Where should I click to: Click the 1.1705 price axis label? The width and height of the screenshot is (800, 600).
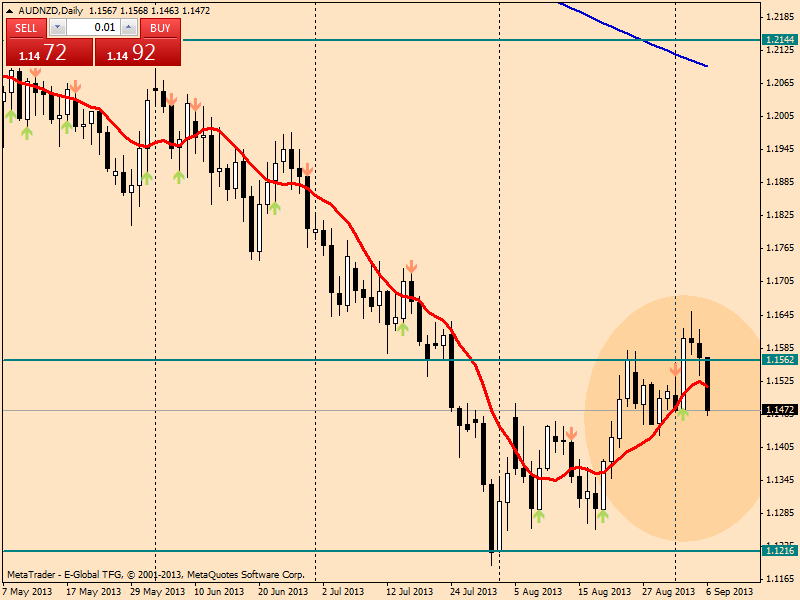click(x=780, y=281)
